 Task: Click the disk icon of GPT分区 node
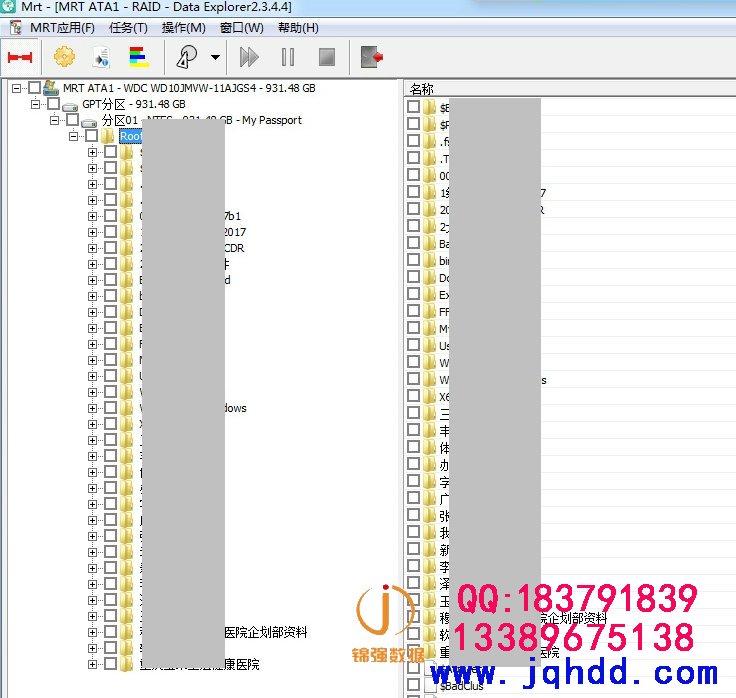tap(70, 106)
